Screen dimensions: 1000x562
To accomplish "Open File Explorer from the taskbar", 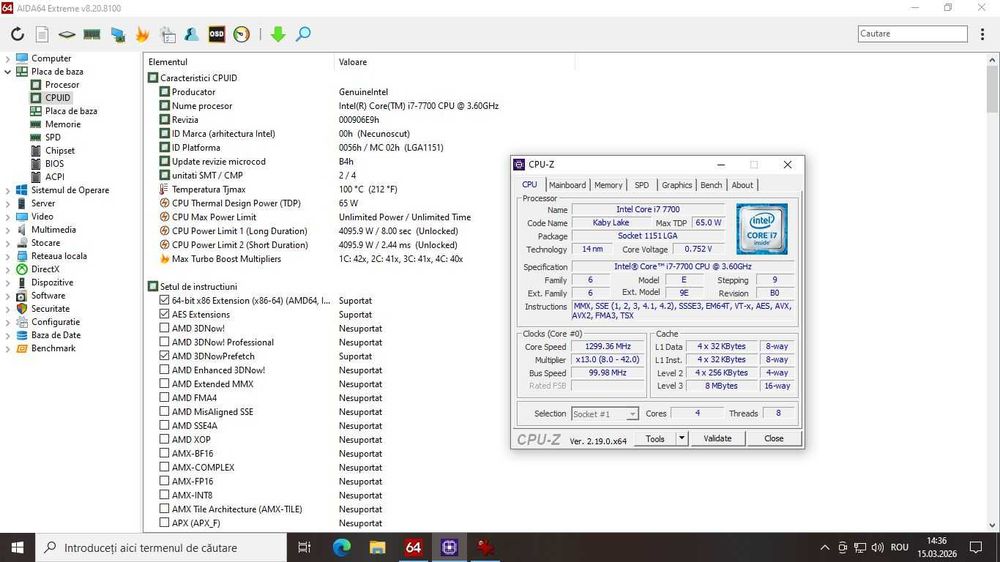I will [378, 547].
